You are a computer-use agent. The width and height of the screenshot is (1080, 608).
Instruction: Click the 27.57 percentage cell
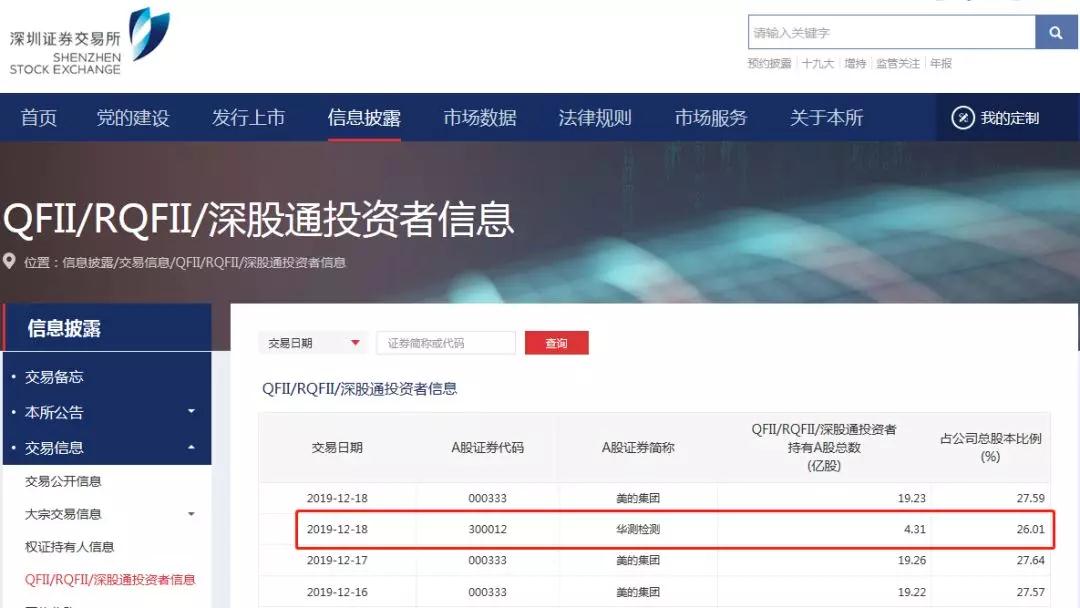click(x=1030, y=592)
